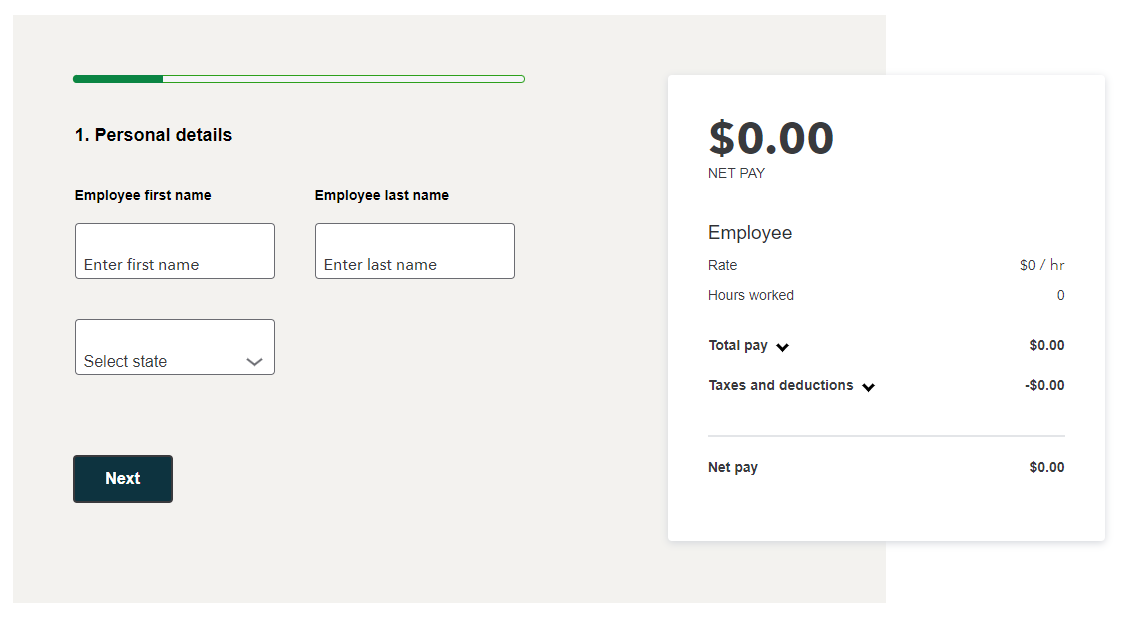Viewport: 1134px width, 622px height.
Task: Click the Net pay total row
Action: point(886,467)
